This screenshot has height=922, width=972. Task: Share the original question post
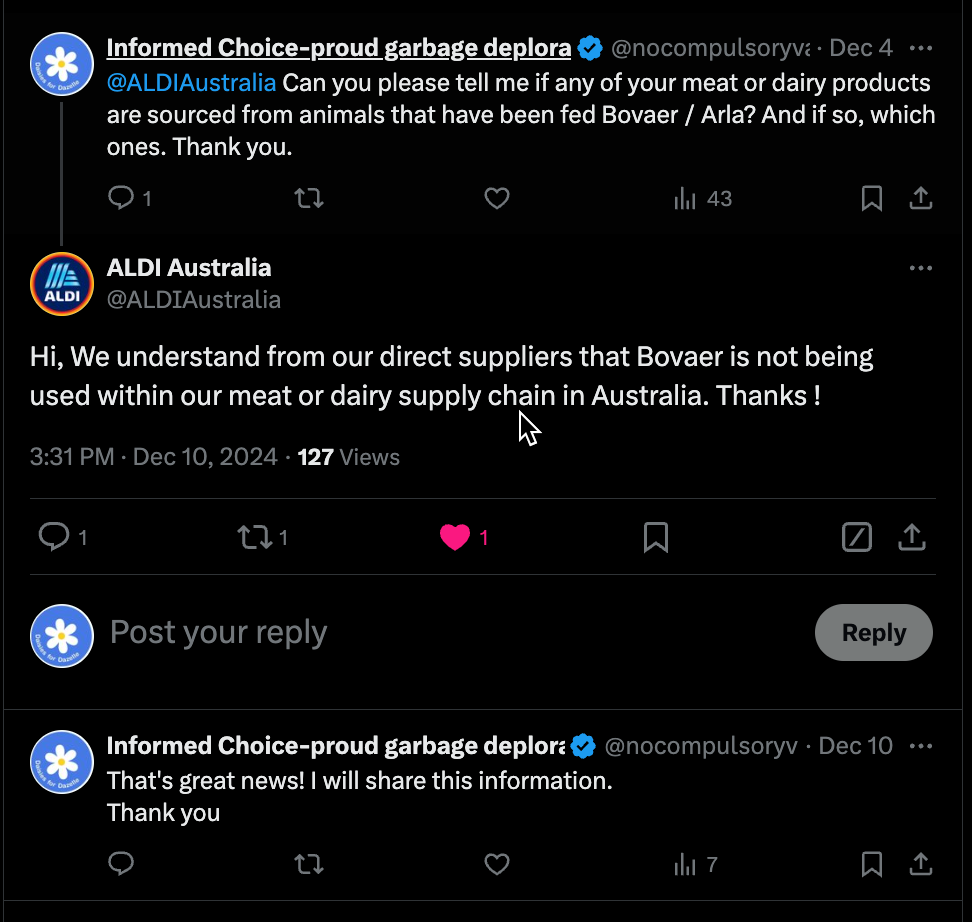coord(920,198)
